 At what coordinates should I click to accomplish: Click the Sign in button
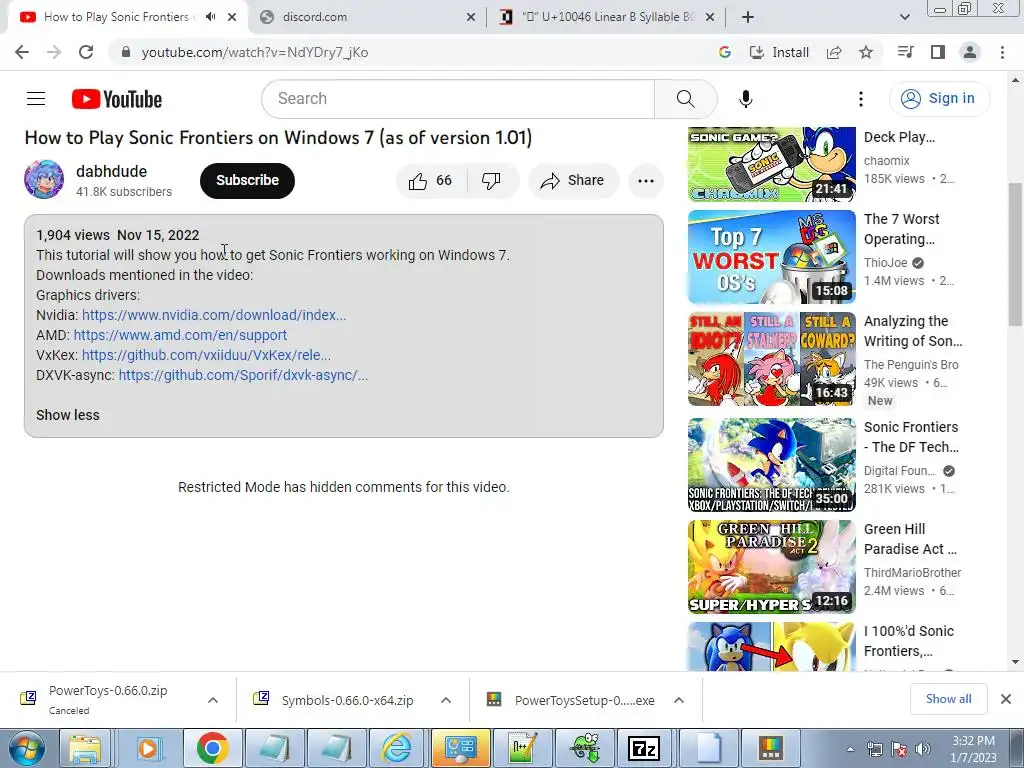(x=939, y=99)
